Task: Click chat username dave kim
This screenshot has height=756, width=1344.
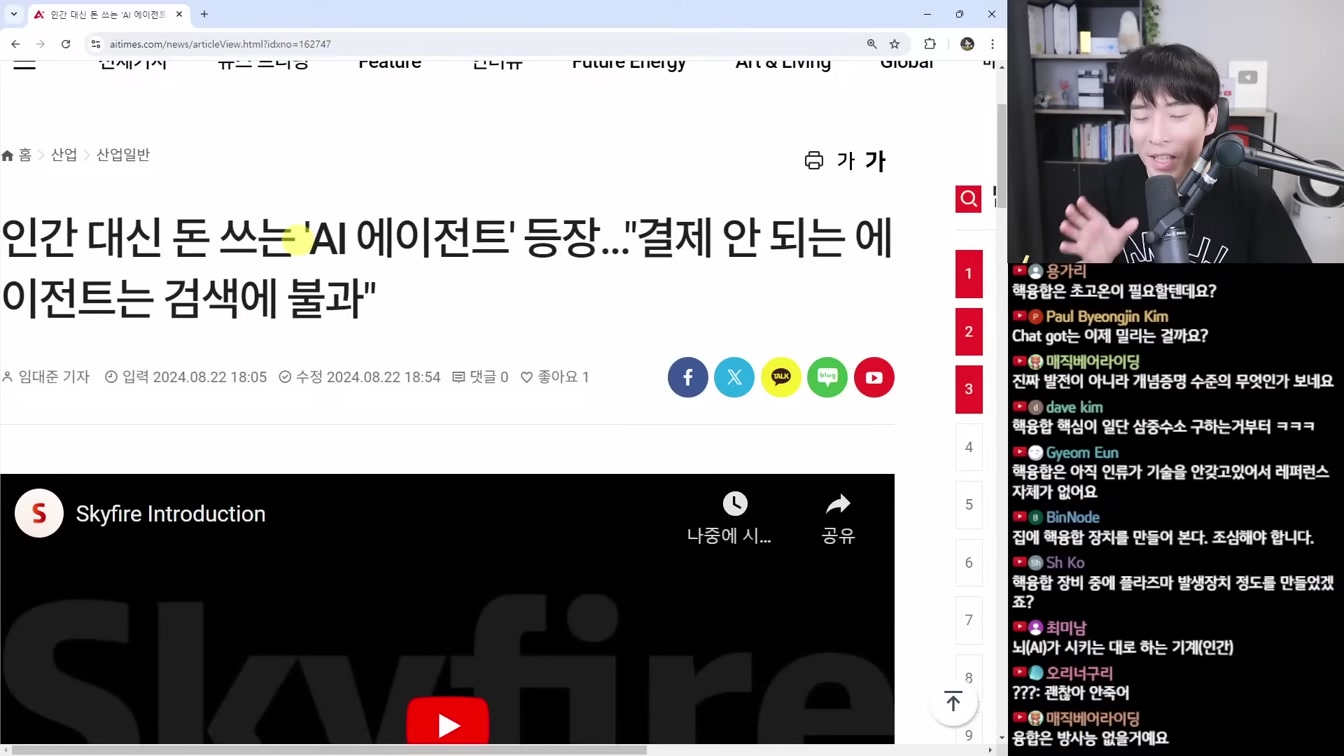Action: pos(1074,407)
